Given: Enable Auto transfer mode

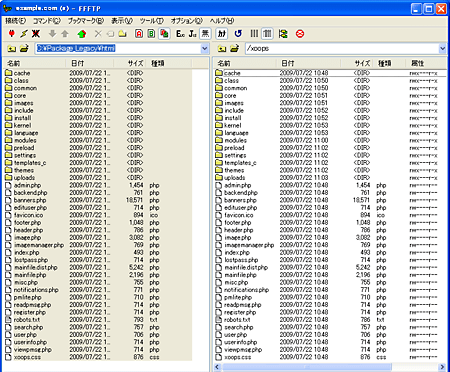Looking at the screenshot, I should coord(164,34).
